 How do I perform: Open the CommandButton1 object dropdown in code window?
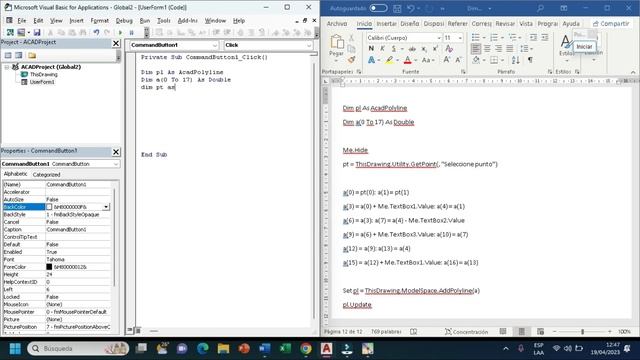coord(215,45)
